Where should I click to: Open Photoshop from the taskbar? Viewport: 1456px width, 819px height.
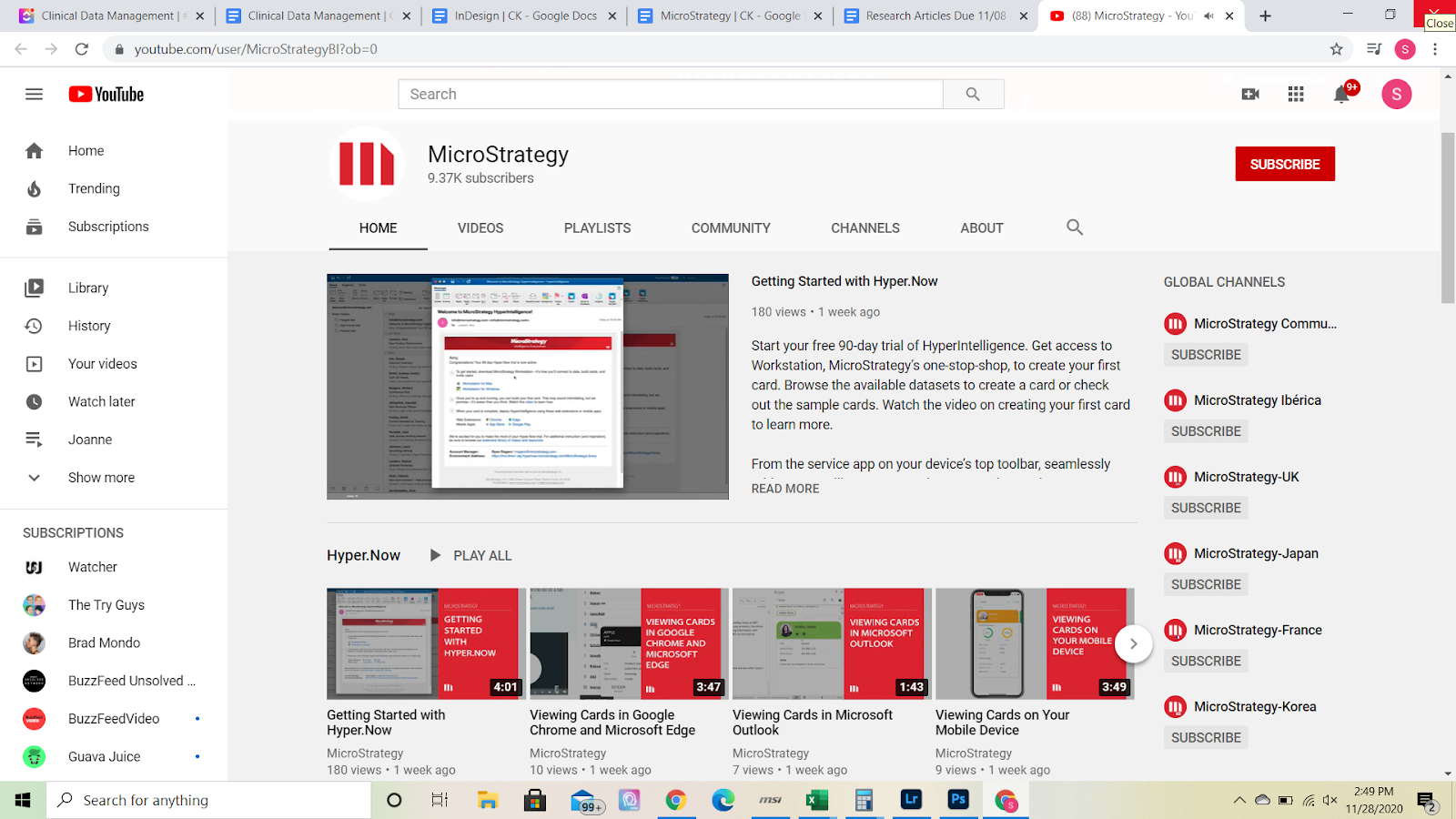958,800
